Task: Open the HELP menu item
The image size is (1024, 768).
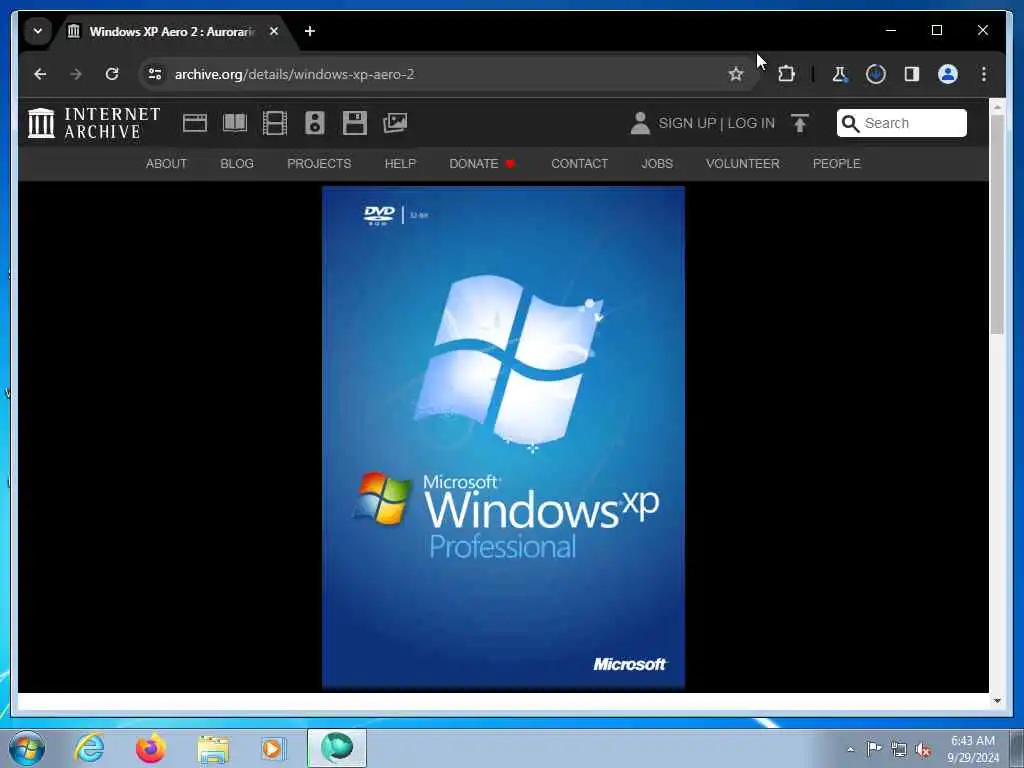Action: pos(400,163)
